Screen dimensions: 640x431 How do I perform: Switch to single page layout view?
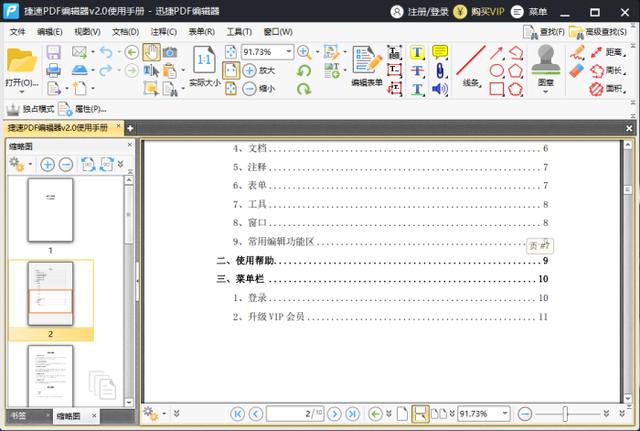[402, 413]
